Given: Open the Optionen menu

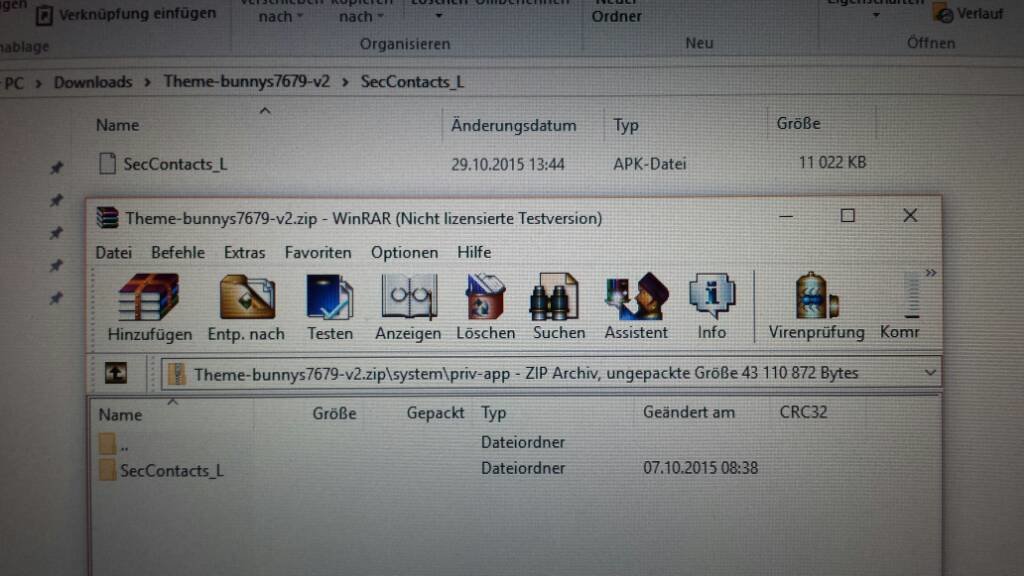Looking at the screenshot, I should point(404,253).
